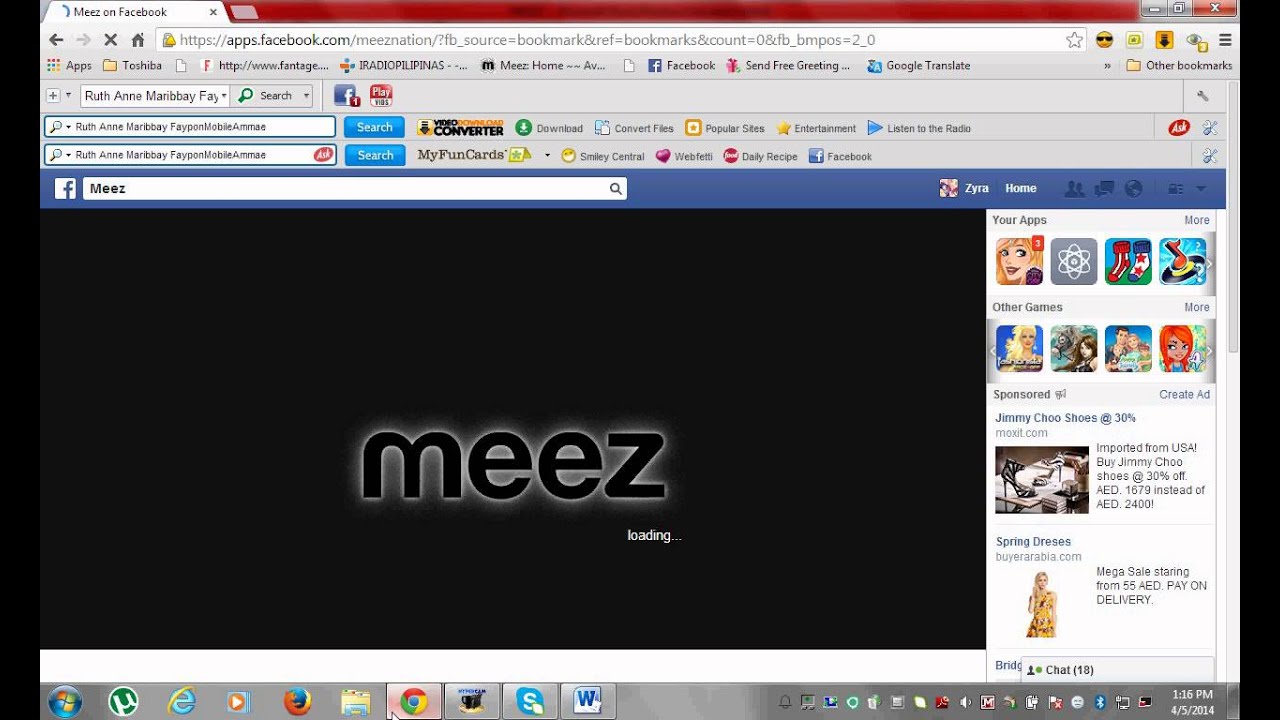Viewport: 1280px width, 720px height.
Task: Click the Home link on Facebook bar
Action: coord(1020,188)
